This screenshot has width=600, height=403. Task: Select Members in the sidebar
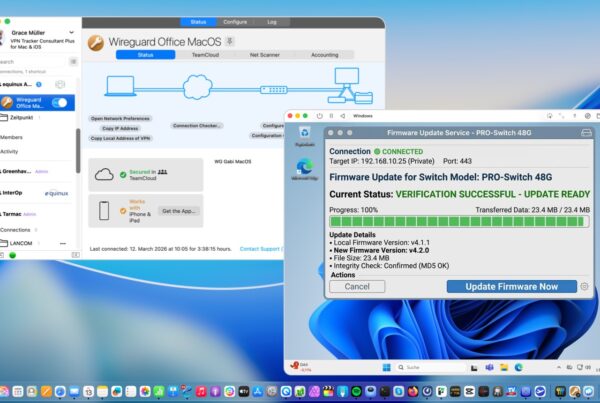point(11,137)
